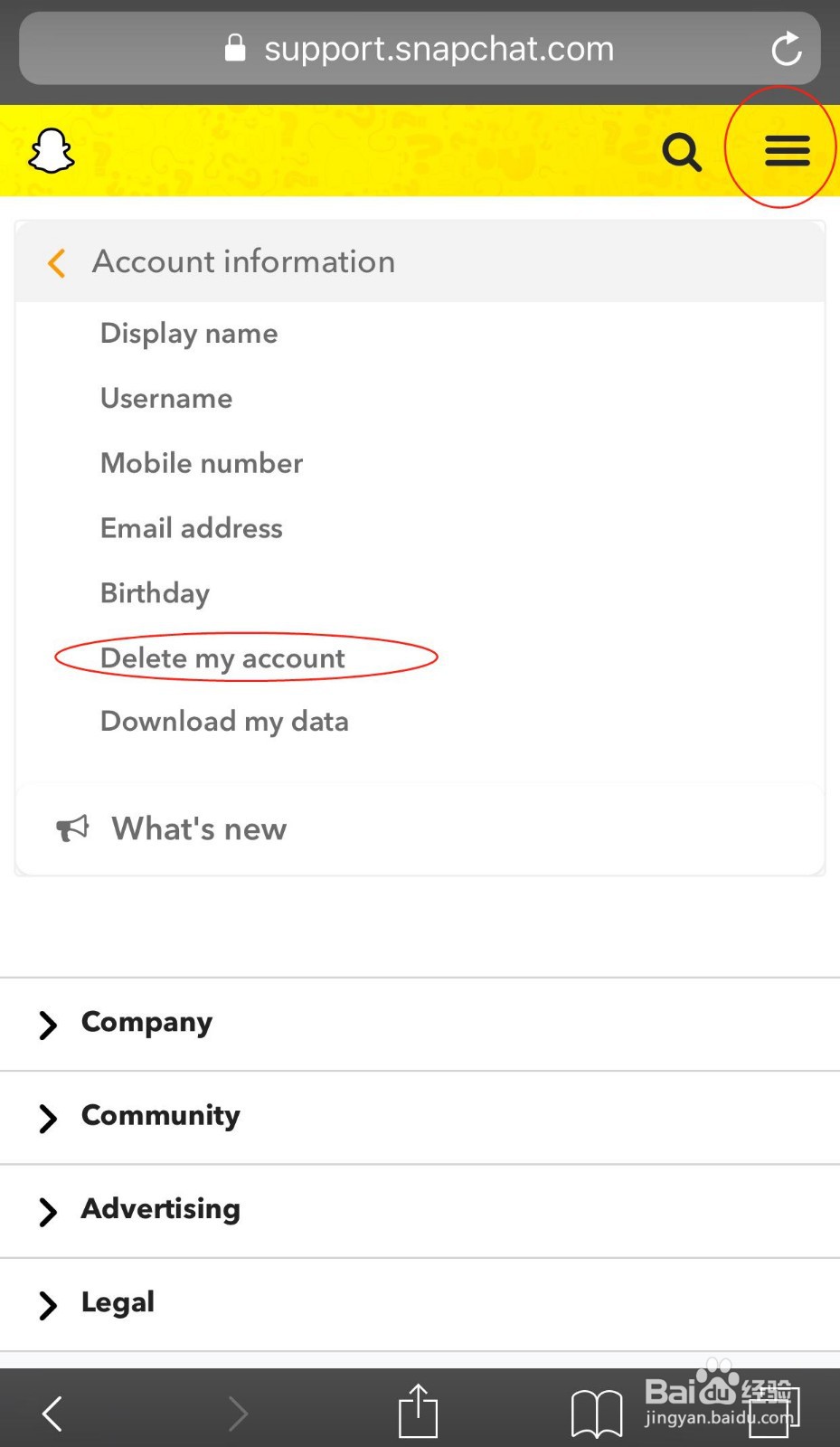840x1447 pixels.
Task: Tap the support.snapchat.com address field
Action: [439, 49]
